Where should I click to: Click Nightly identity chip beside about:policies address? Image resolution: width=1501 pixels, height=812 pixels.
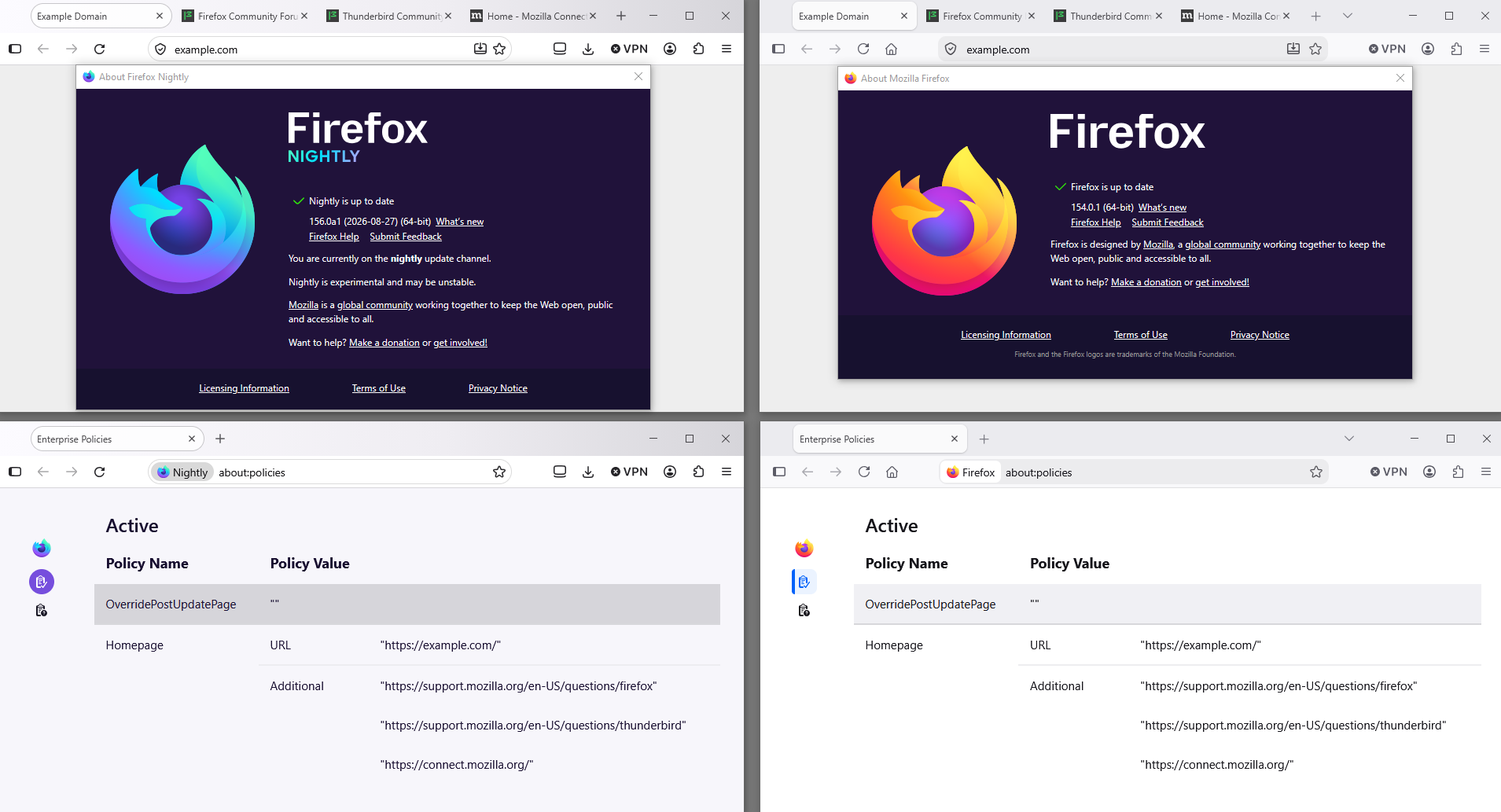tap(182, 472)
